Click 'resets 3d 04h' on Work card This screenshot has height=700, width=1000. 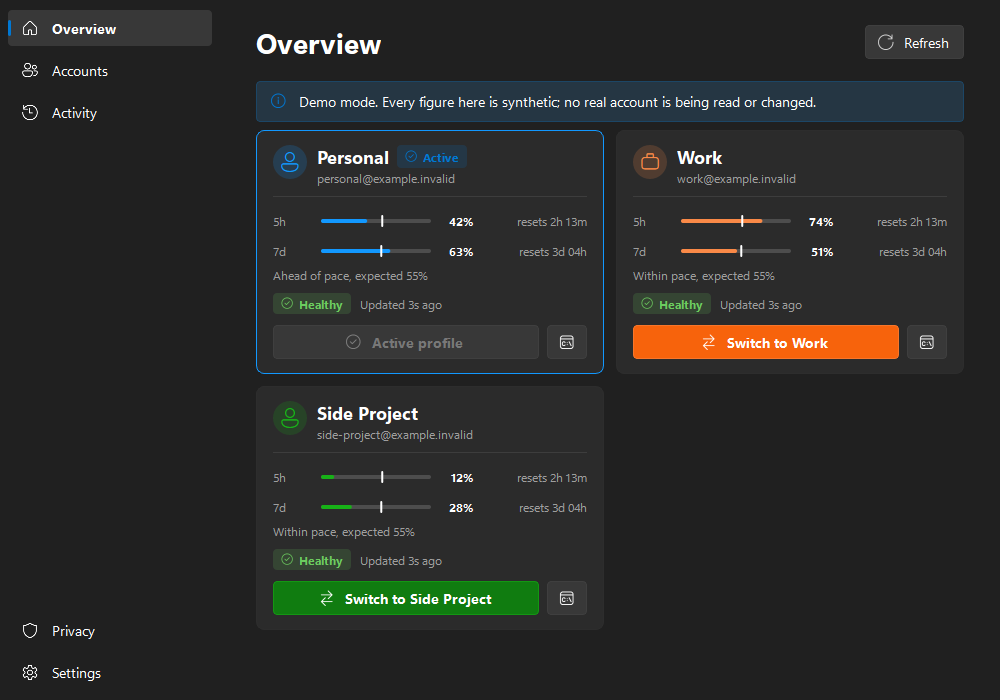point(913,252)
